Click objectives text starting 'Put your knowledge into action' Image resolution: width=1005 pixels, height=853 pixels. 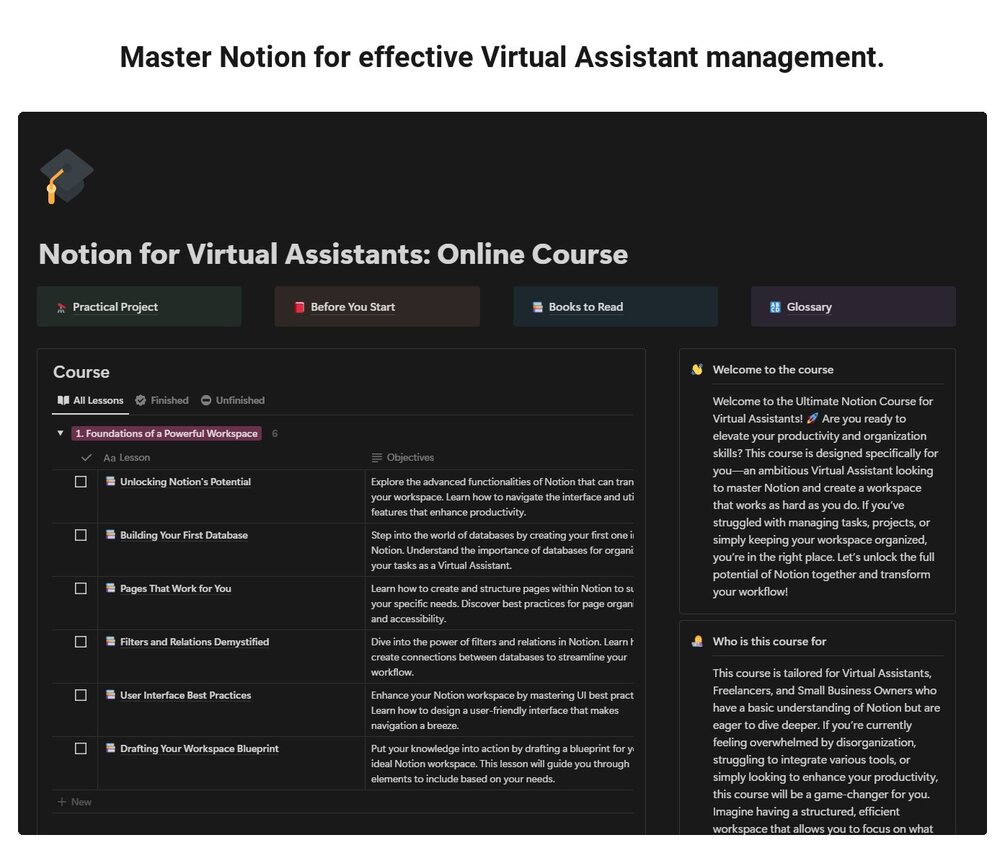[502, 763]
